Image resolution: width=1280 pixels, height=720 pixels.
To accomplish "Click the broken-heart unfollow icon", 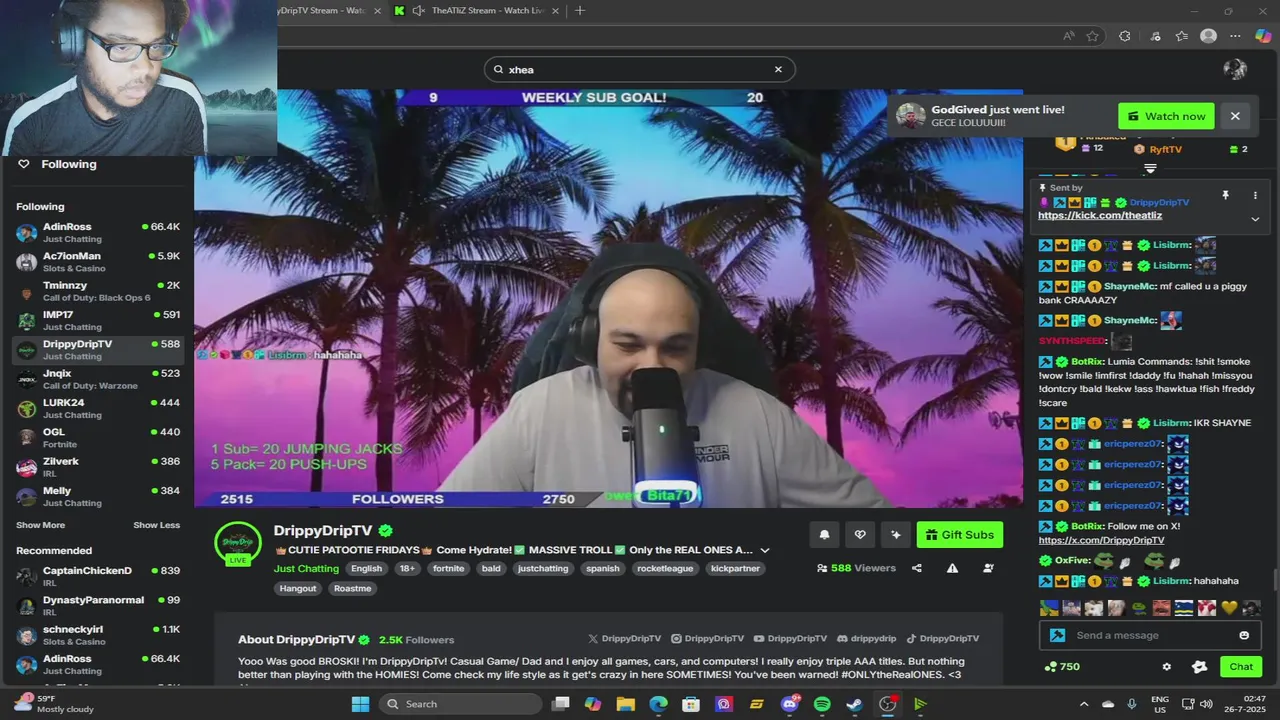I will 860,535.
